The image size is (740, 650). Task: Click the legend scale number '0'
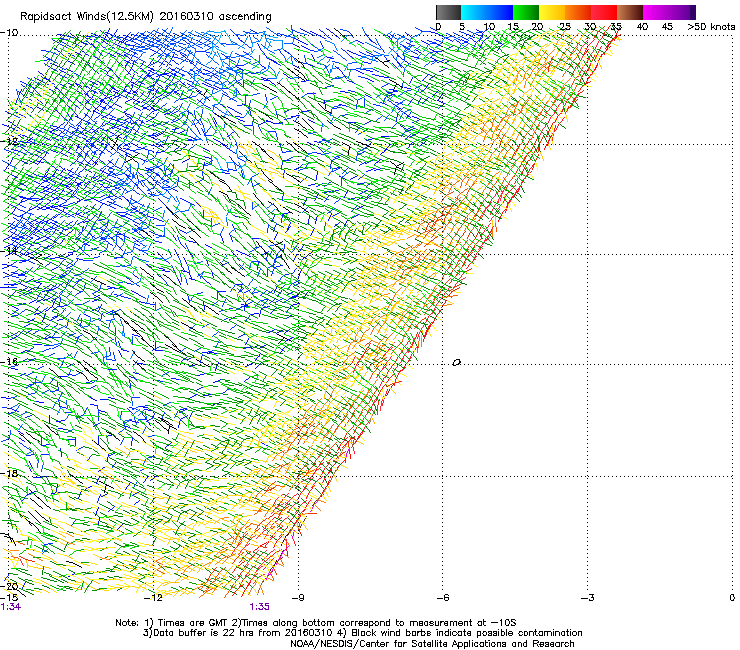(x=438, y=27)
